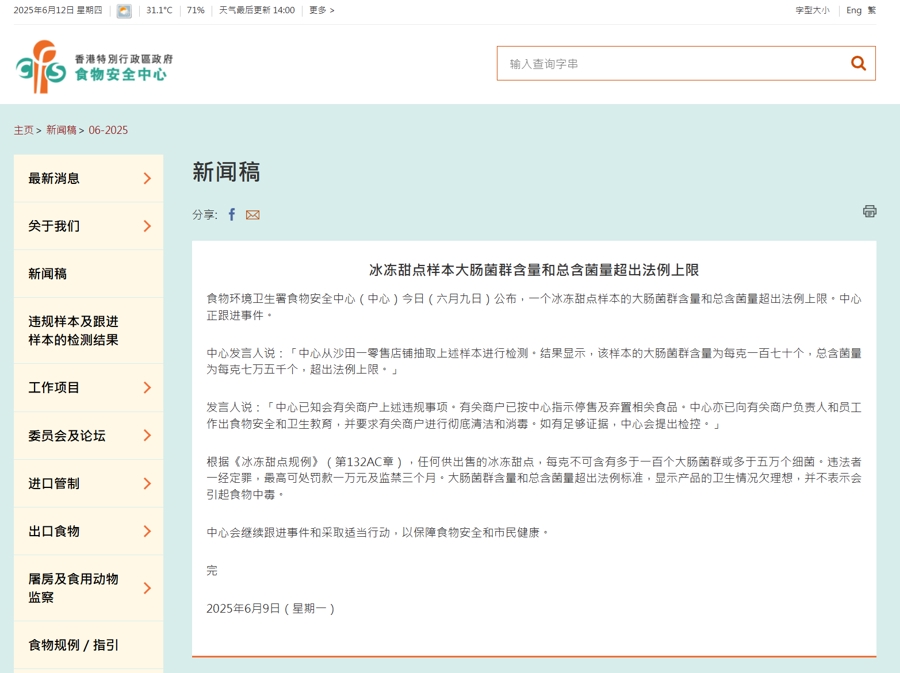
Task: Expand the 进口管制 submenu arrow
Action: 147,484
